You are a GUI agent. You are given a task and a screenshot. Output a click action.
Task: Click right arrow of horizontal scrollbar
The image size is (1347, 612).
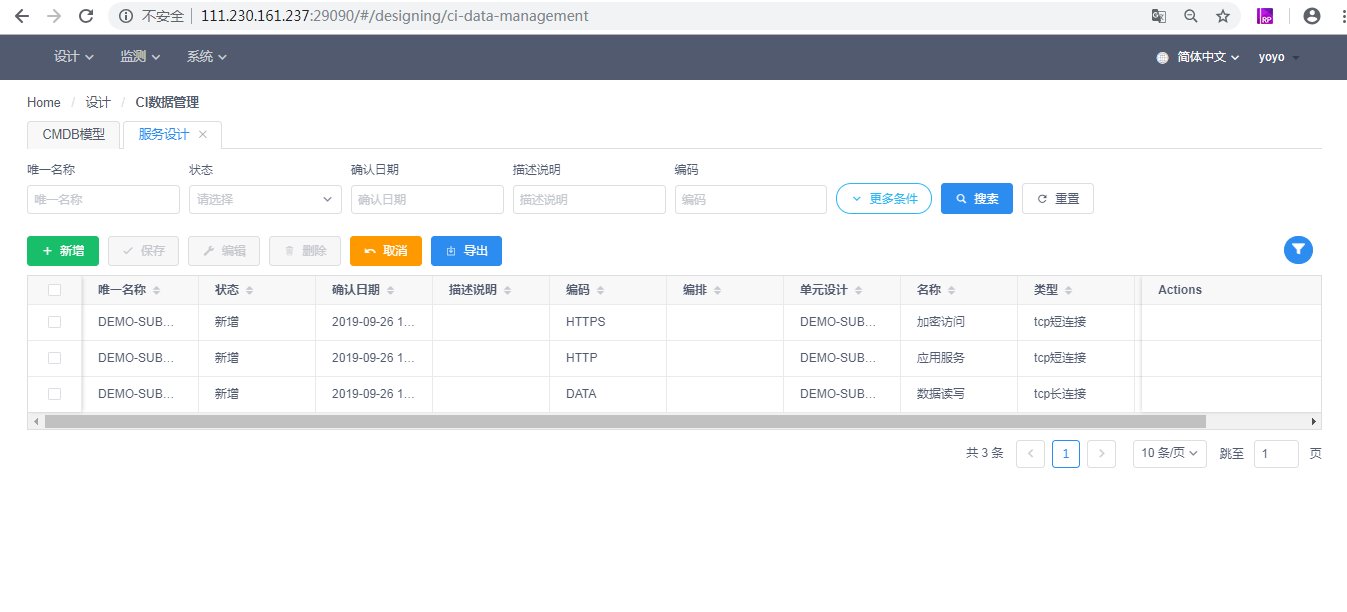(x=1314, y=421)
